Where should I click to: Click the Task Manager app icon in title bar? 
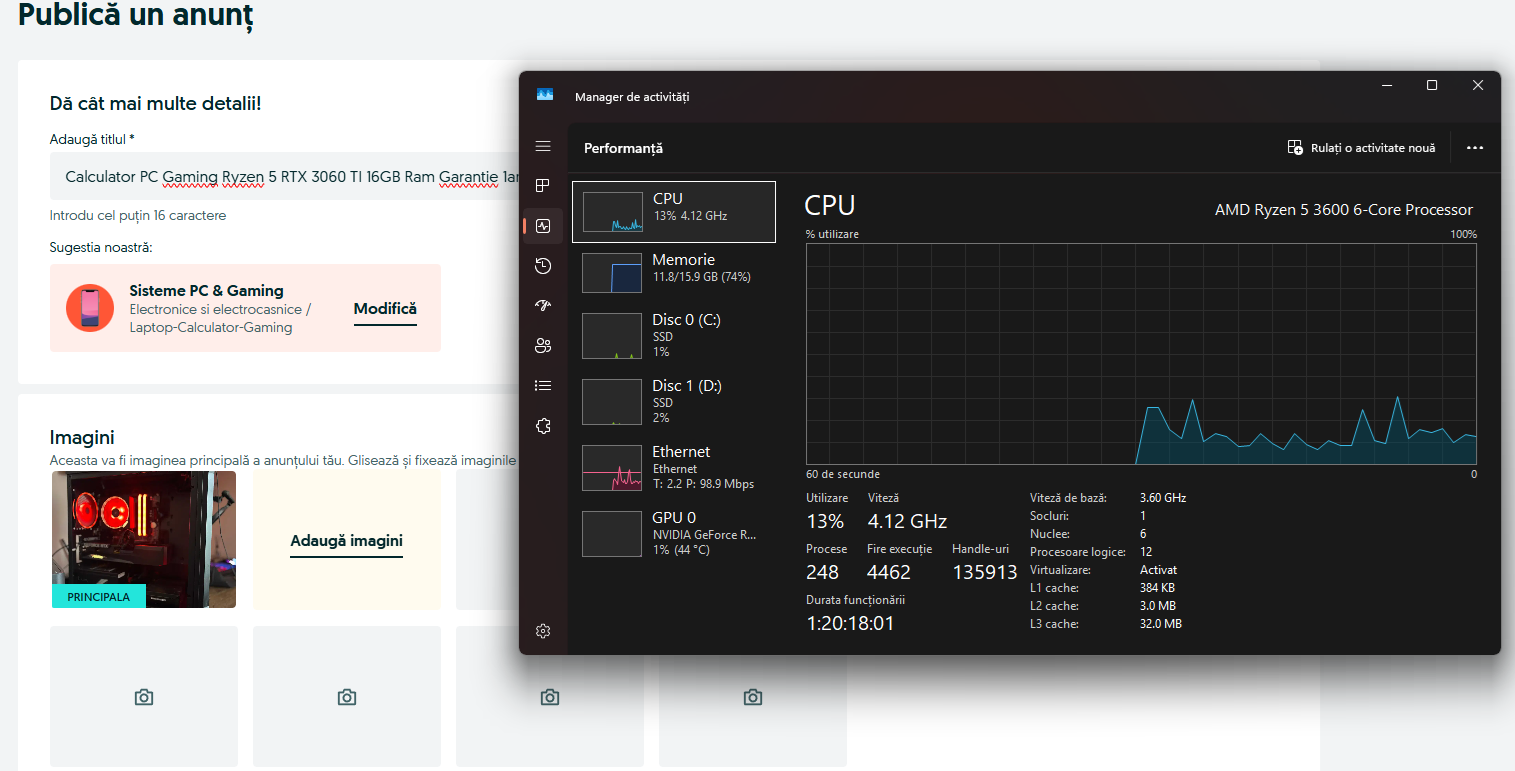coord(545,96)
